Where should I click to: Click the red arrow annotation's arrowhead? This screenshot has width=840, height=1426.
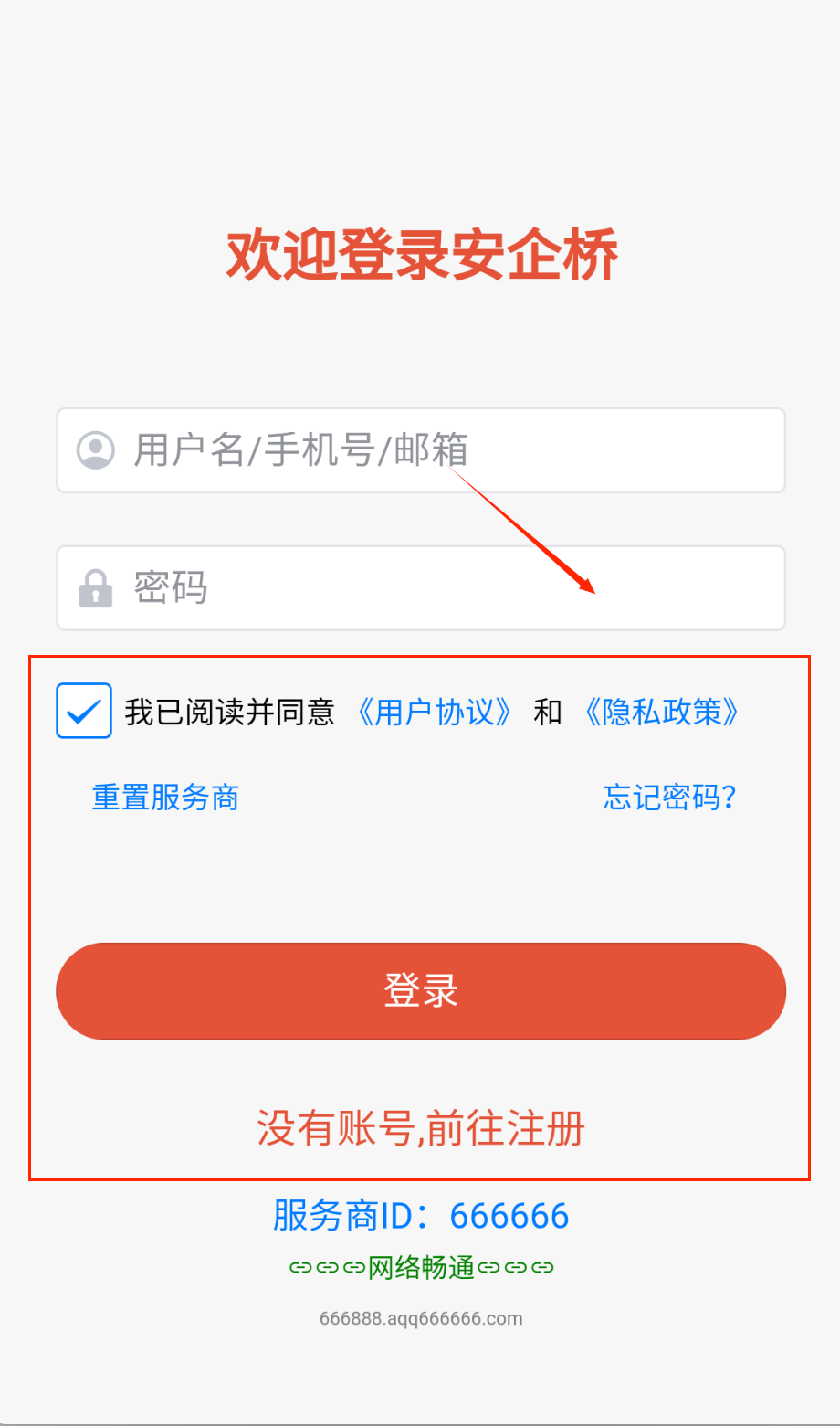click(584, 582)
